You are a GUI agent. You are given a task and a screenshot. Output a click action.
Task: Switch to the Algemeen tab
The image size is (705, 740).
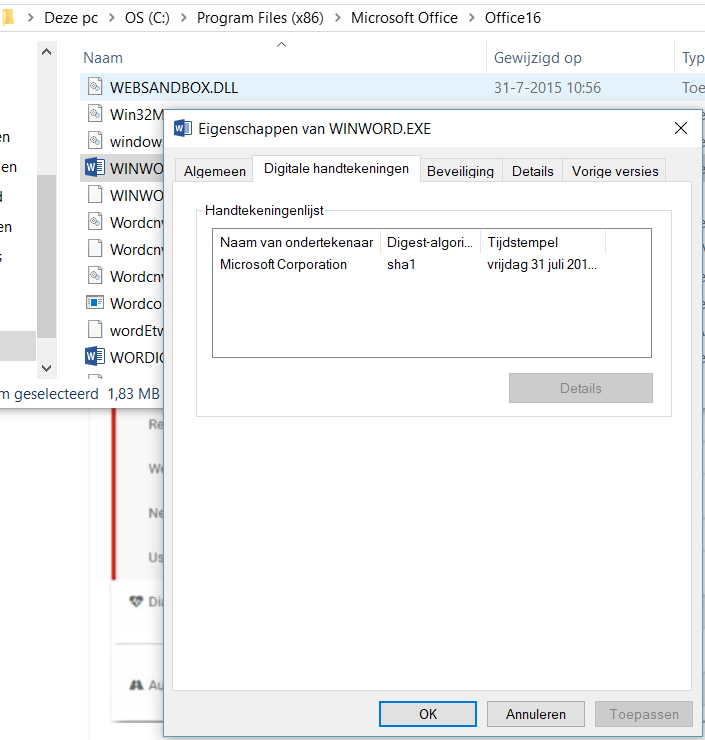215,171
